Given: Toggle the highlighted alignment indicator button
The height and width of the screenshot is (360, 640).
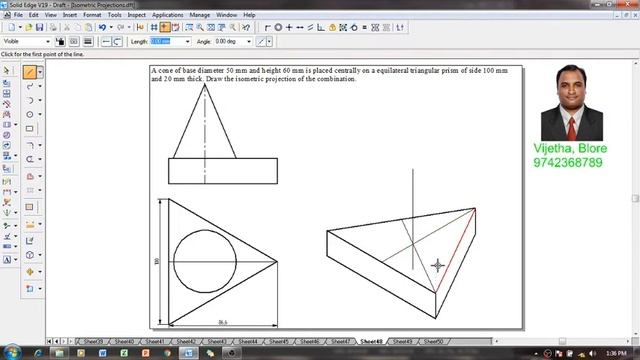Looking at the screenshot, I should coord(165,28).
